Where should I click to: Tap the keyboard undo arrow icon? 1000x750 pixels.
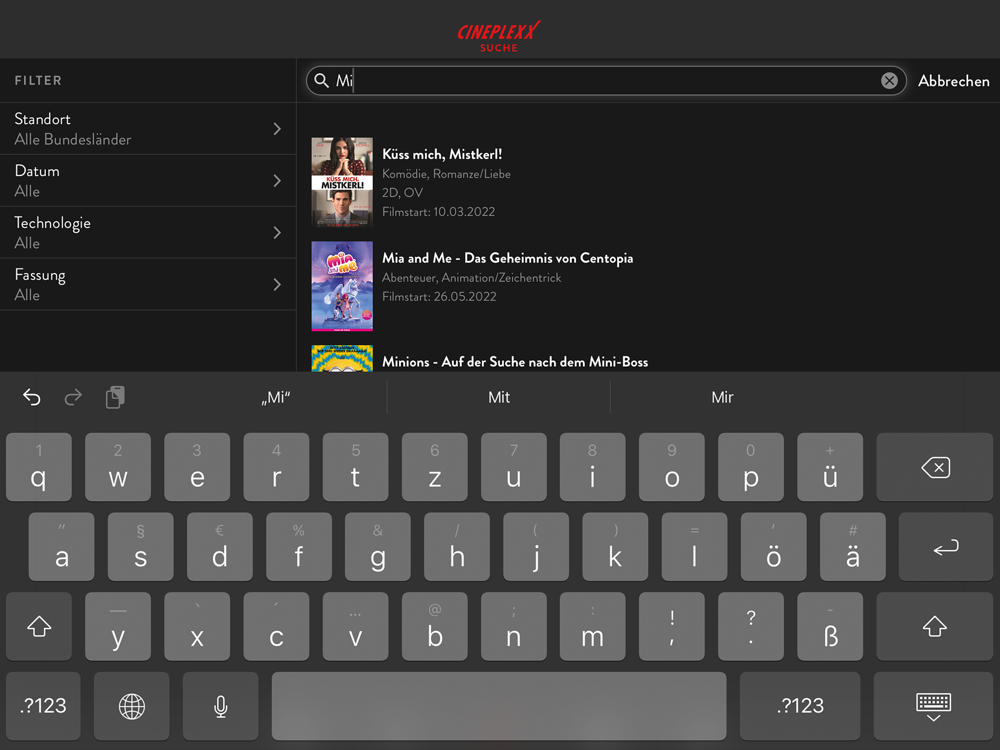tap(32, 397)
